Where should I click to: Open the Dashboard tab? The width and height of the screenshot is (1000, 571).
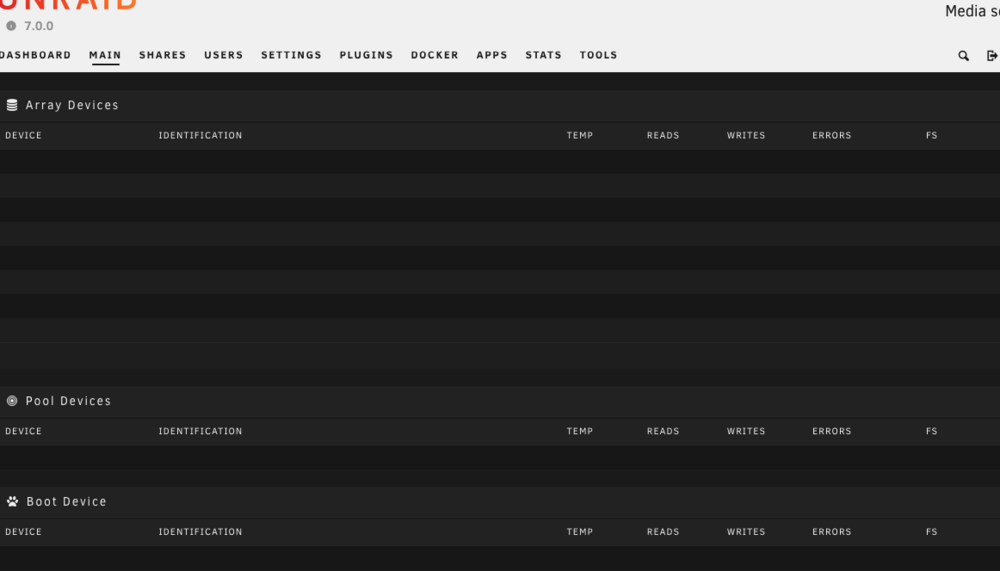pyautogui.click(x=36, y=55)
